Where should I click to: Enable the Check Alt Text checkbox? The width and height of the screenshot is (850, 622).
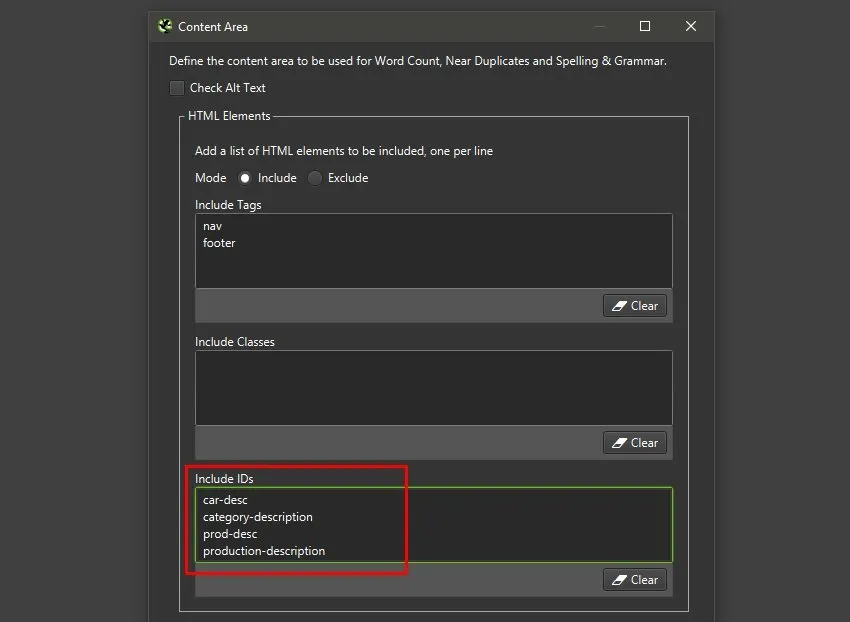[177, 88]
